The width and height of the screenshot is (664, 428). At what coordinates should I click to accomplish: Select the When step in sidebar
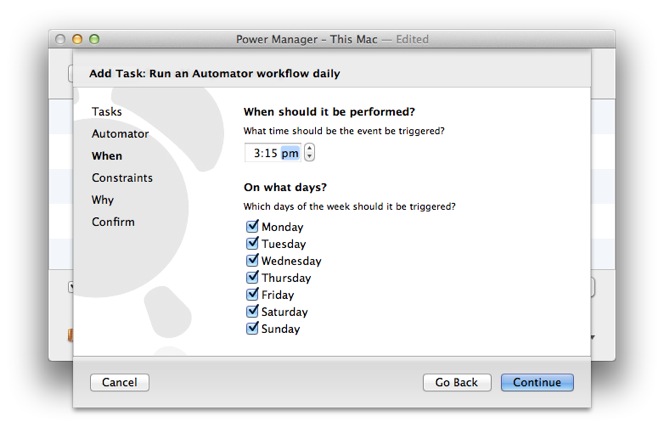107,156
